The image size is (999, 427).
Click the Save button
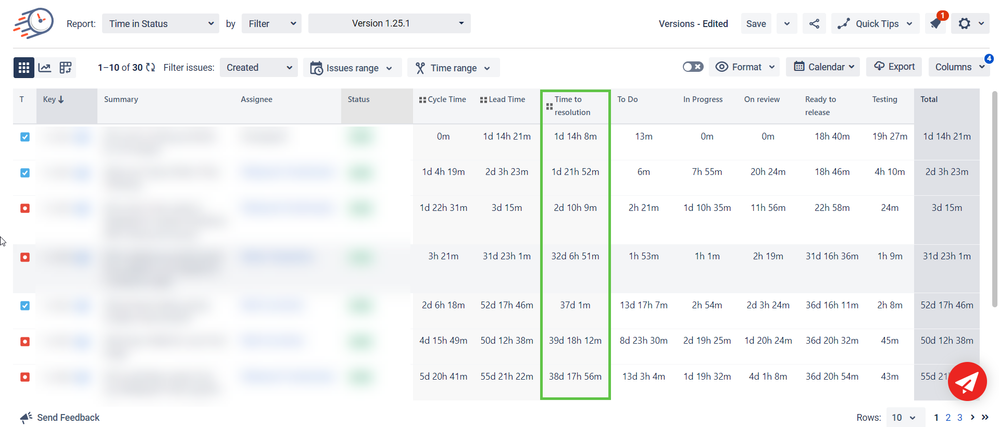click(x=756, y=24)
